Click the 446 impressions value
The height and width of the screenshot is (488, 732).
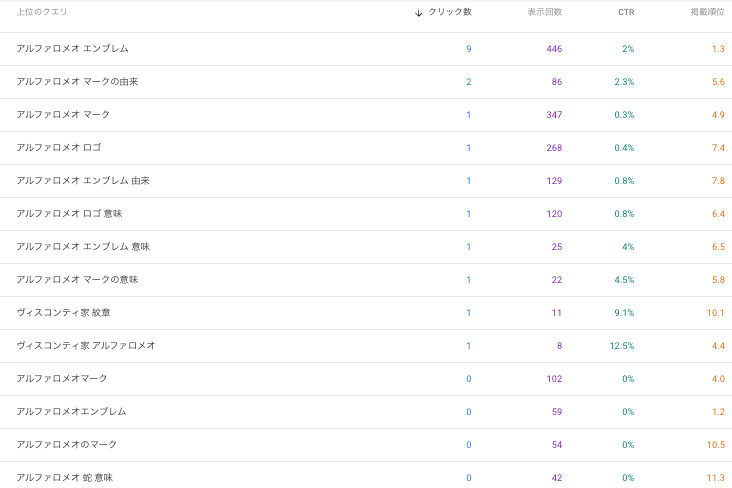tap(554, 49)
